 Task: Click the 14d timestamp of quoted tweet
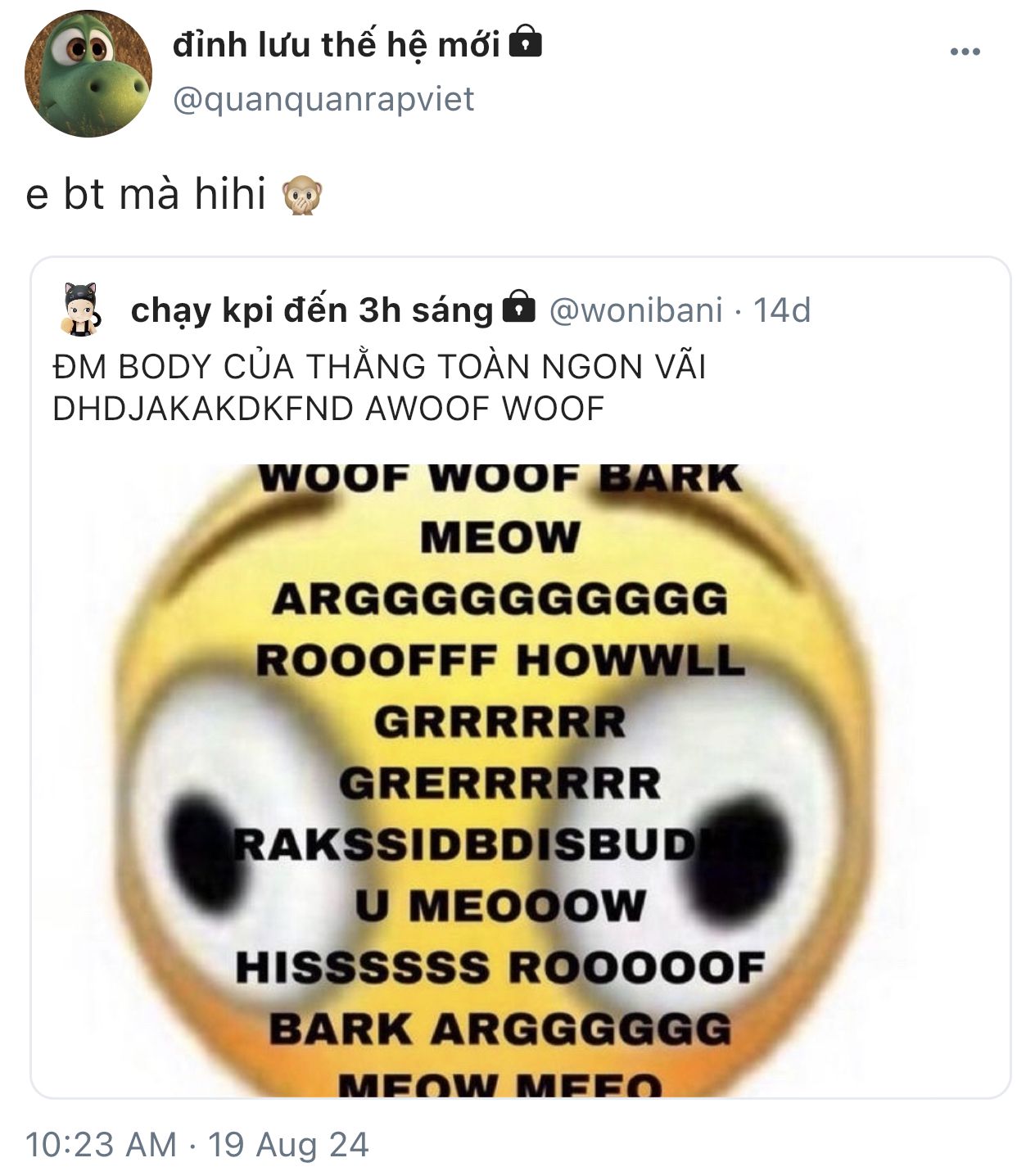point(781,310)
